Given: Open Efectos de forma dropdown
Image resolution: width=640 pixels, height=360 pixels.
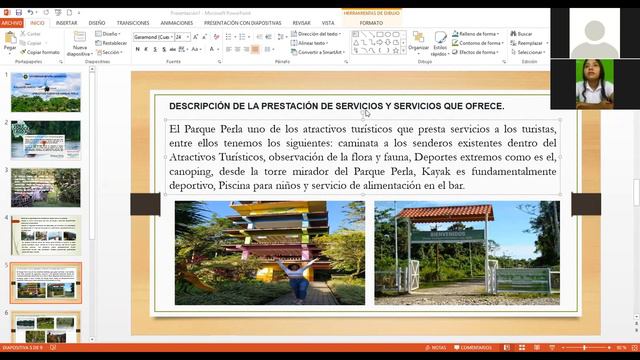Looking at the screenshot, I should click(476, 52).
